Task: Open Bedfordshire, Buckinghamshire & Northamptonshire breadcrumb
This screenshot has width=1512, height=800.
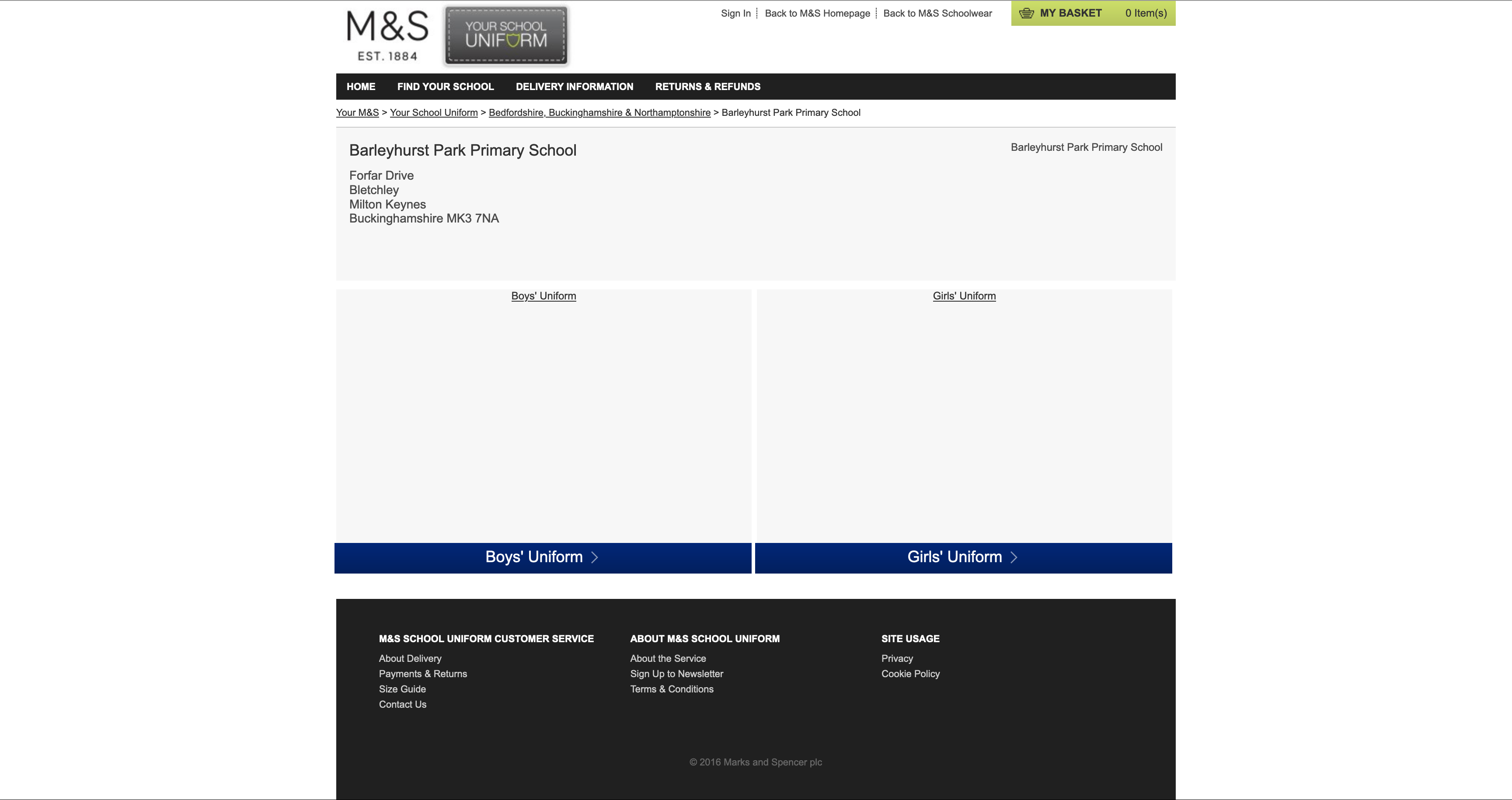Action: pos(599,112)
